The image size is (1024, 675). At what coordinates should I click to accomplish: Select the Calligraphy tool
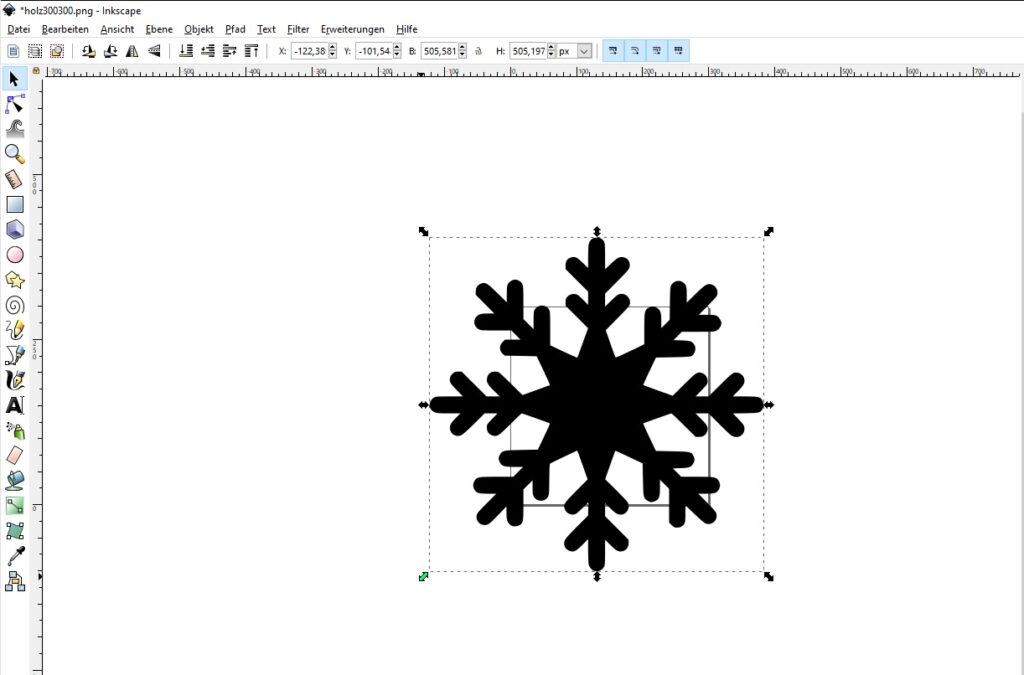tap(14, 380)
